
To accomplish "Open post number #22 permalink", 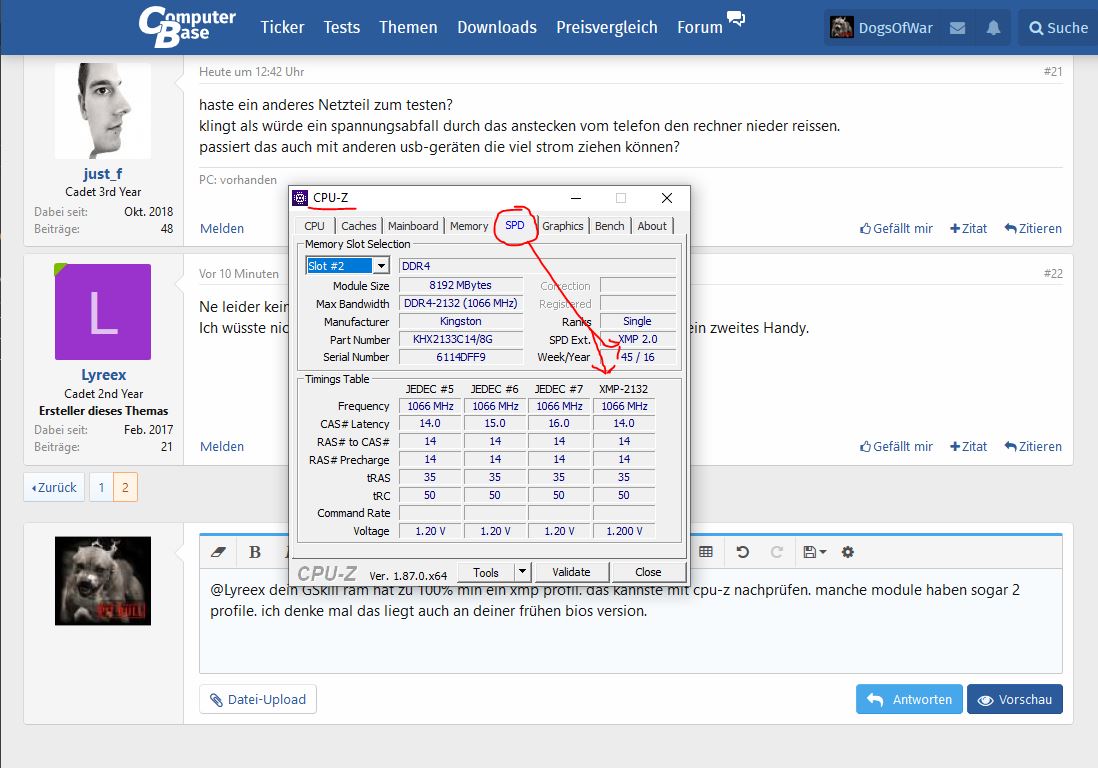I will 1052,274.
